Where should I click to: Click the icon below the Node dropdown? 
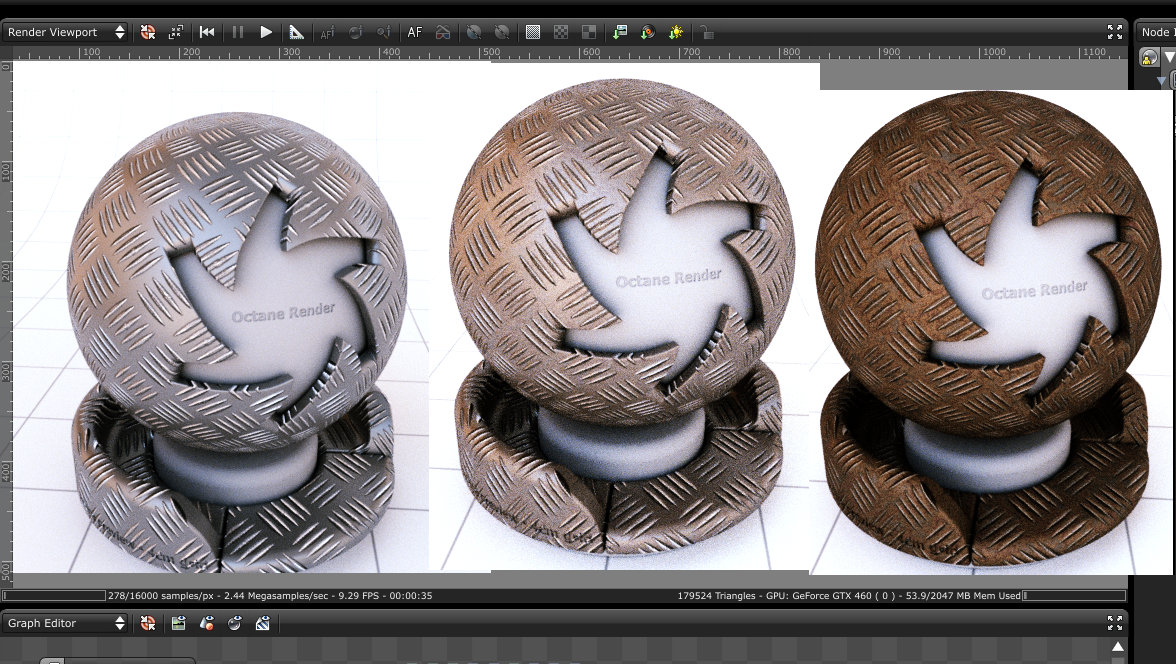[1148, 58]
